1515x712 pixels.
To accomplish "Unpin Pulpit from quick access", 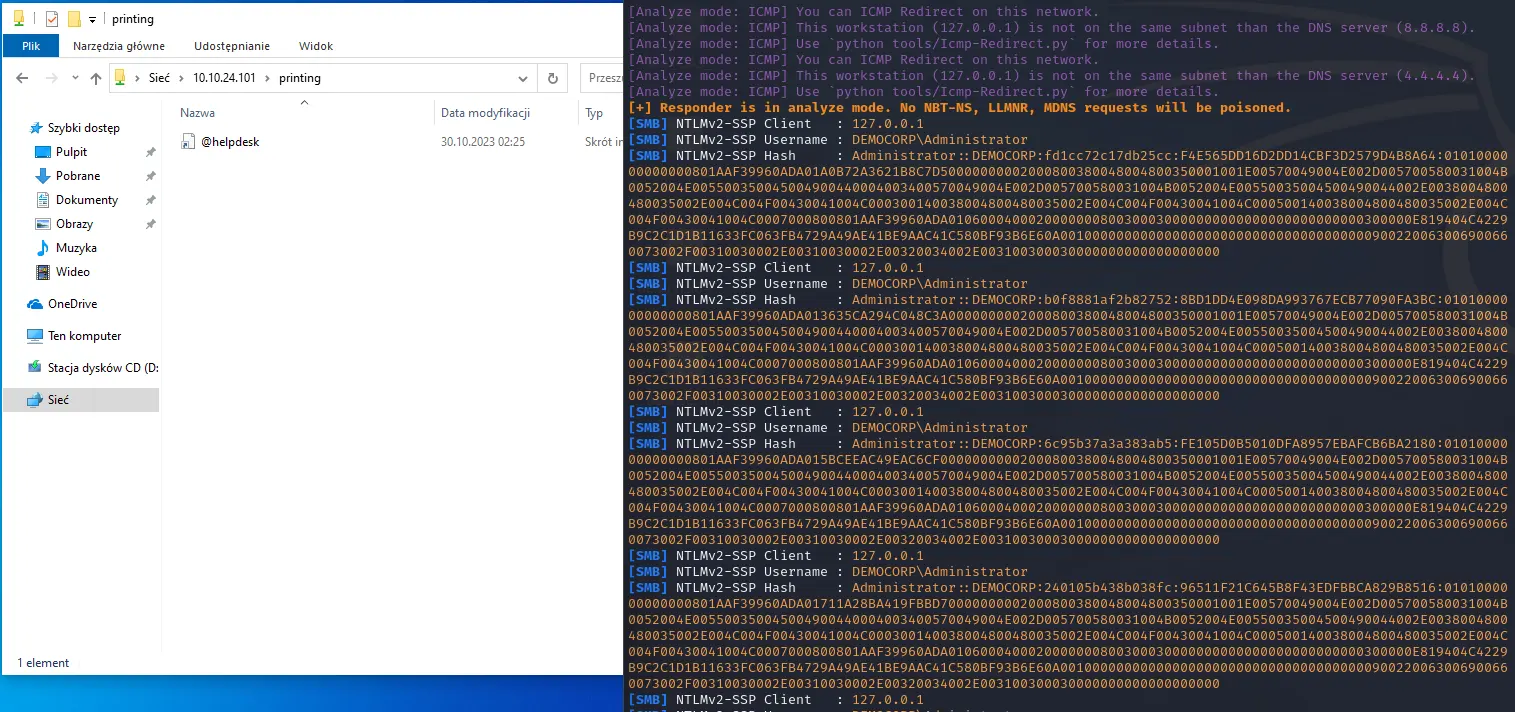I will tap(150, 152).
